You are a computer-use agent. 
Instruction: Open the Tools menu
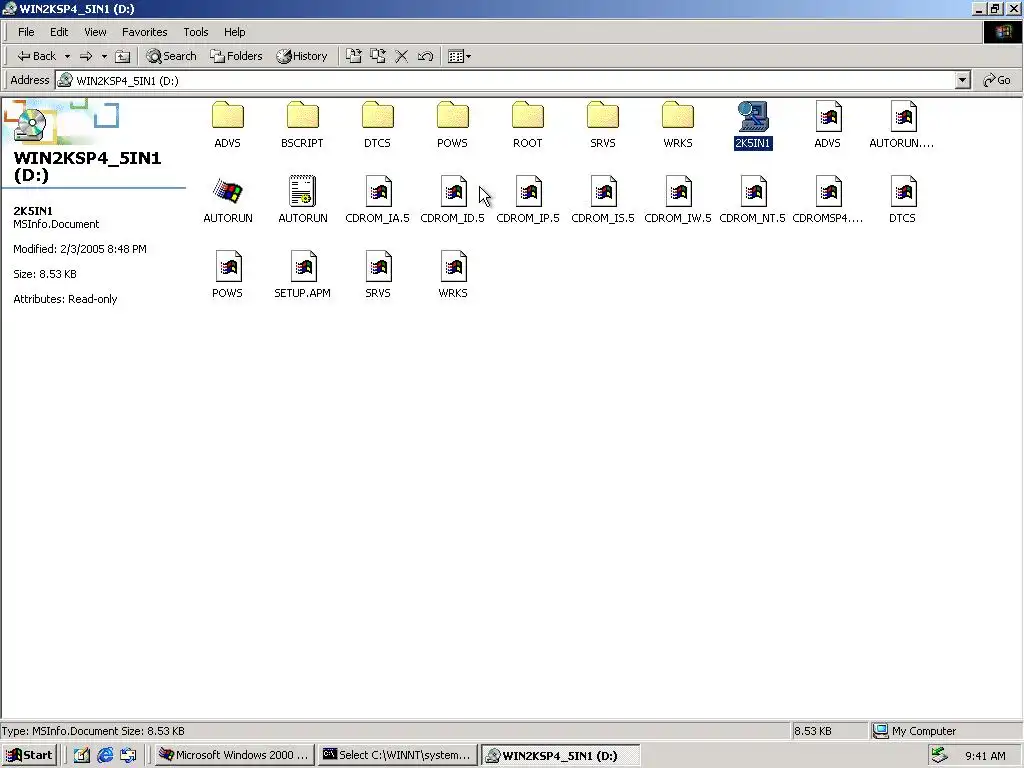coord(195,32)
